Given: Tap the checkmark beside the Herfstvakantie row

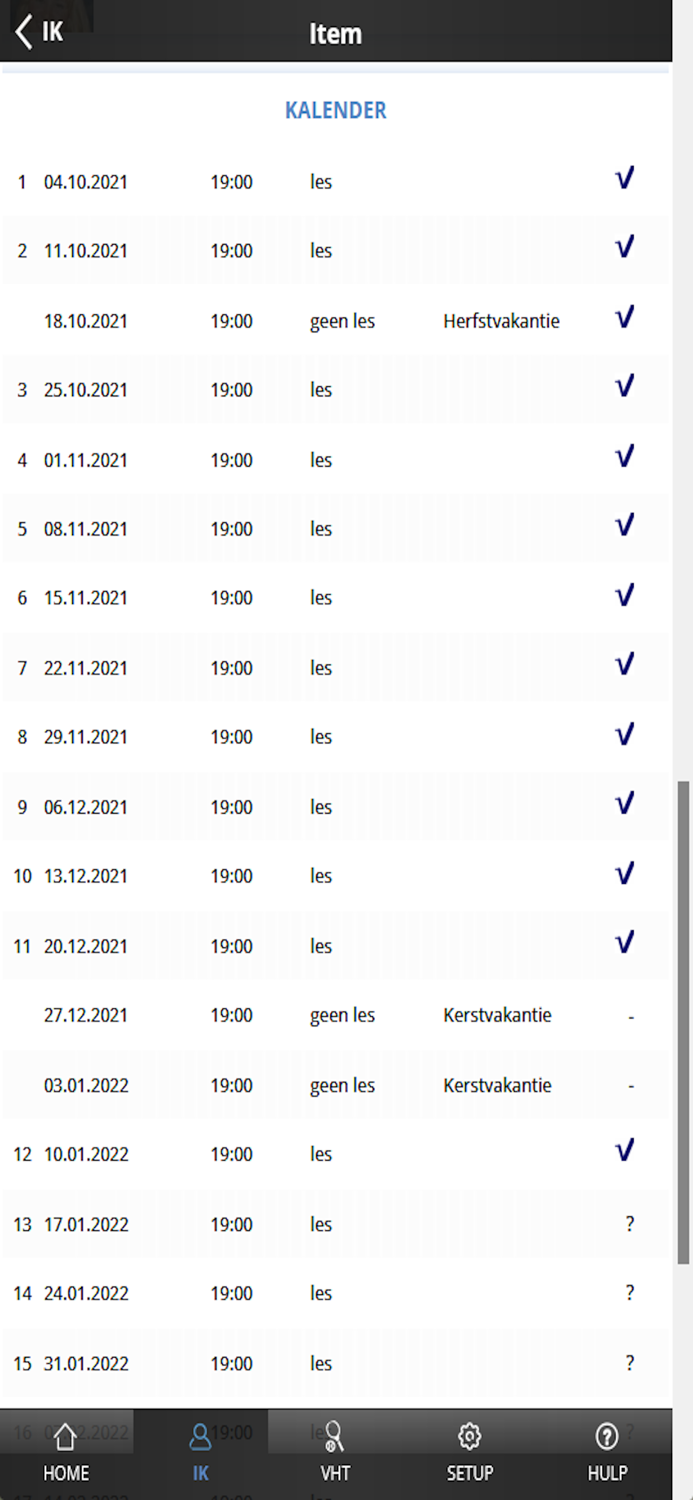Looking at the screenshot, I should (x=624, y=316).
